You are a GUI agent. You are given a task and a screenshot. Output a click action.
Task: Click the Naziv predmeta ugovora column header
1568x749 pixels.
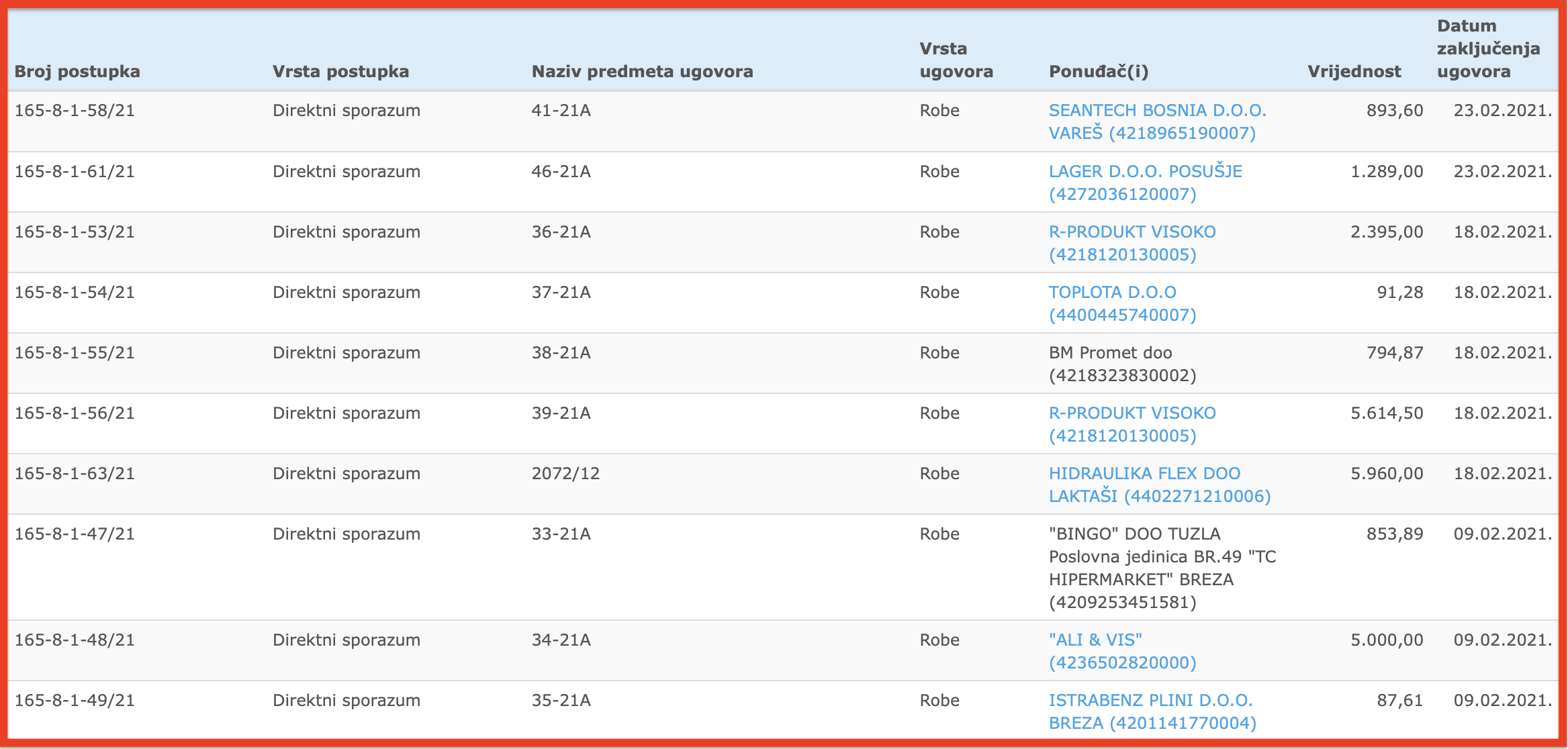click(642, 71)
